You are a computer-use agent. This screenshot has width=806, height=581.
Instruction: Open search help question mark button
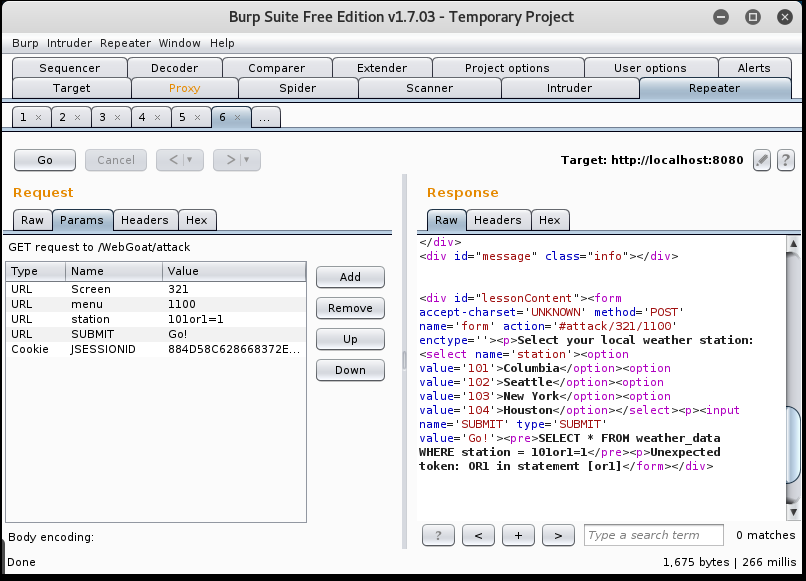438,535
